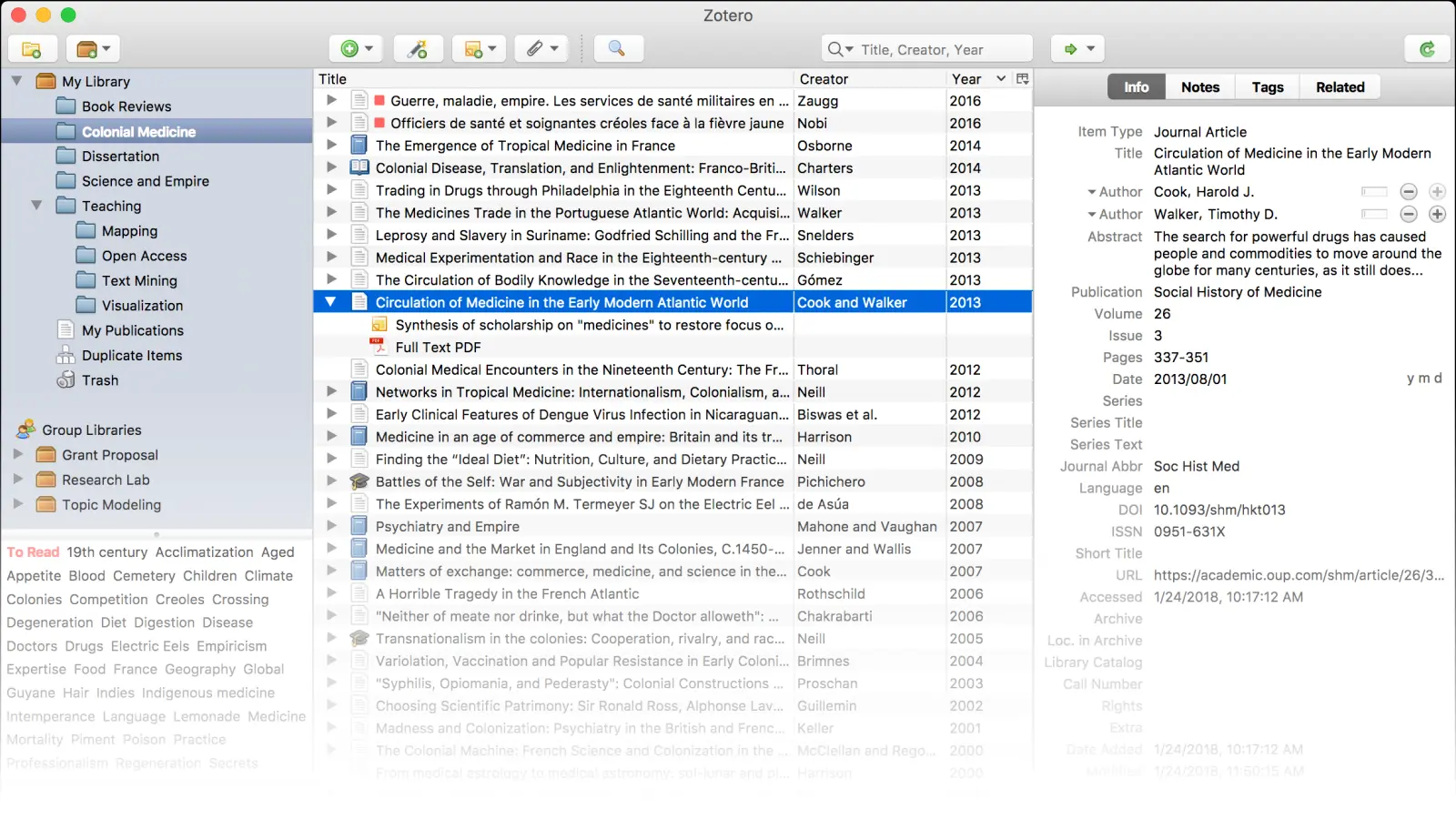
Task: Switch to the Related tab
Action: [1340, 87]
